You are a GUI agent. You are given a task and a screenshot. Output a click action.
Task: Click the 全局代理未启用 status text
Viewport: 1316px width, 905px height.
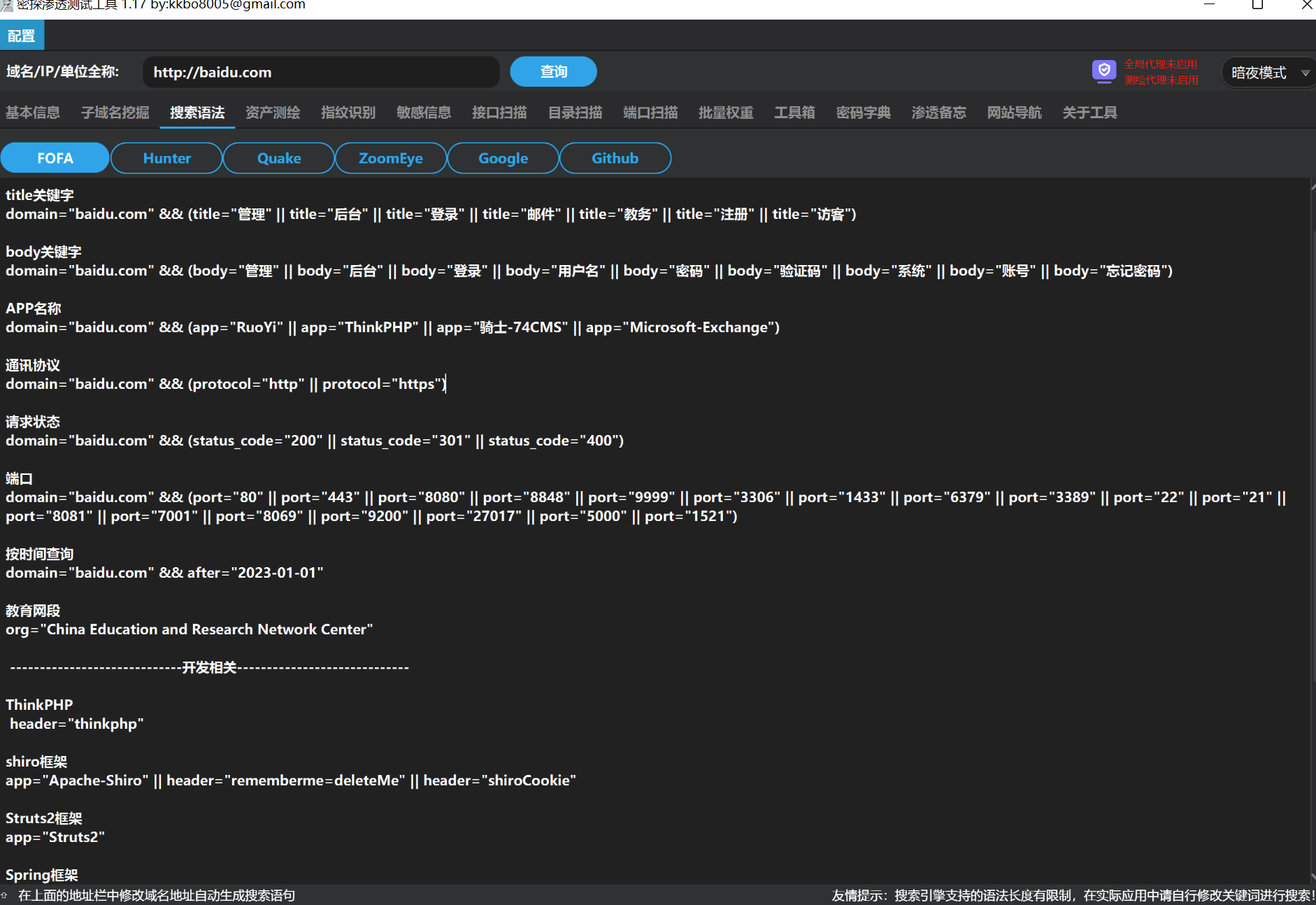point(1161,64)
